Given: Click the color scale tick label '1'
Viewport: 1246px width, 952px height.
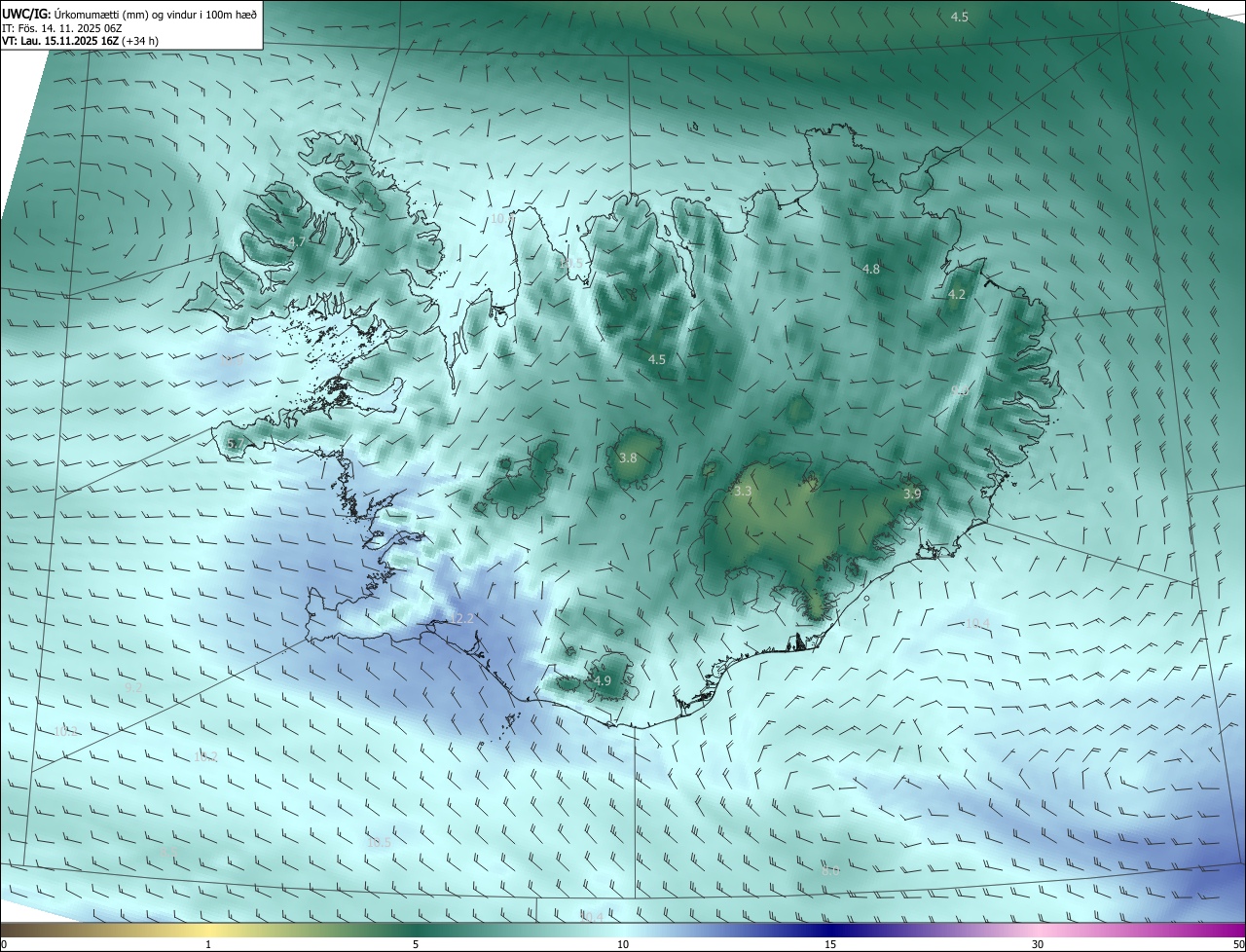Looking at the screenshot, I should 208,944.
